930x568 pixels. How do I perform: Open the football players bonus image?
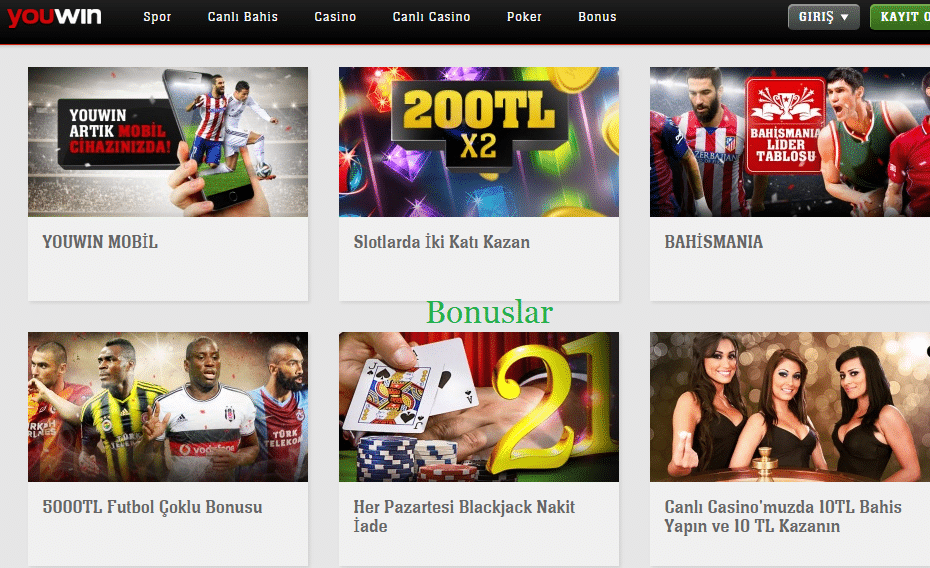click(168, 407)
